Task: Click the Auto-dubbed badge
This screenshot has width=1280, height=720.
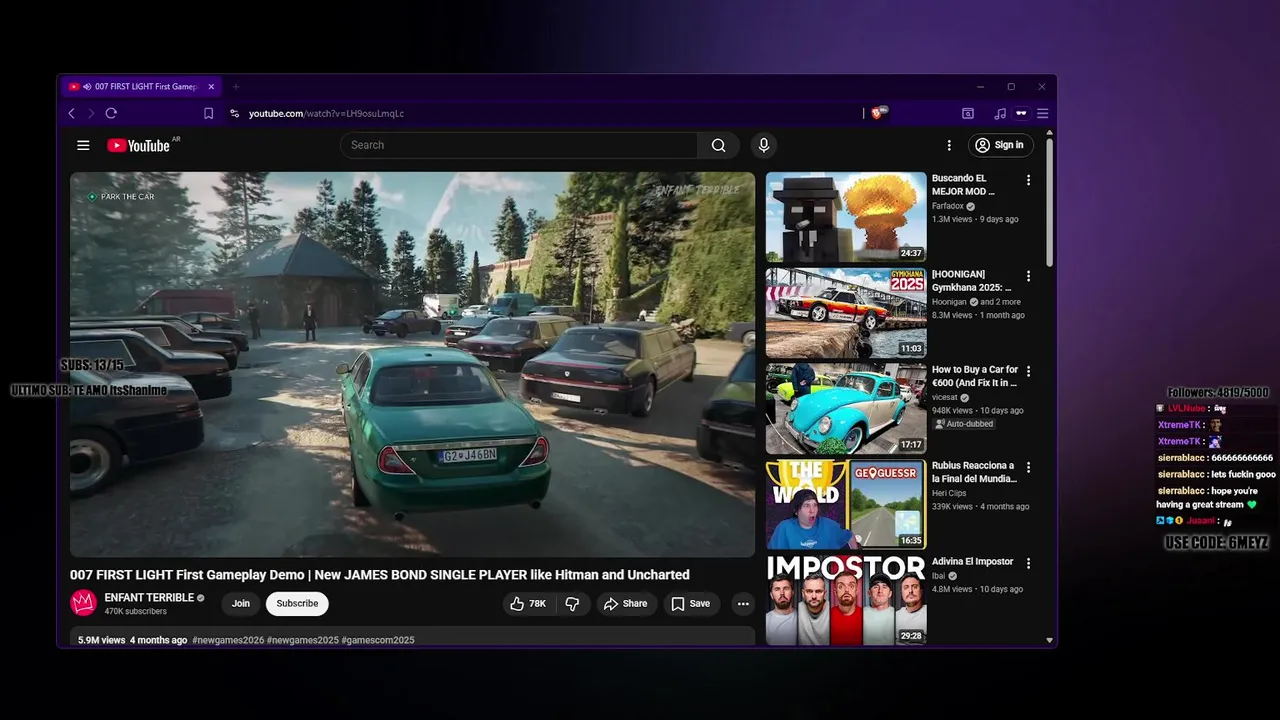Action: (x=963, y=424)
